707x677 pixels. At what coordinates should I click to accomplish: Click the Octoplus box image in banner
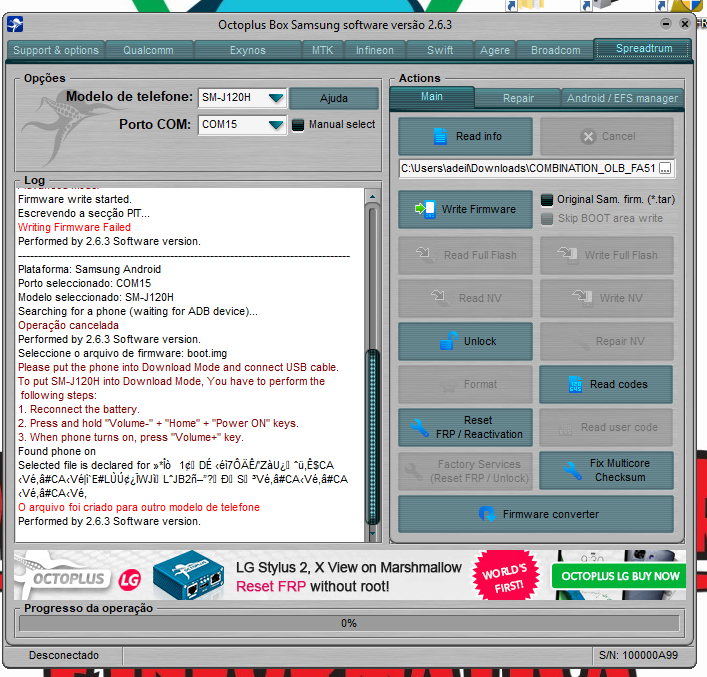pyautogui.click(x=188, y=575)
